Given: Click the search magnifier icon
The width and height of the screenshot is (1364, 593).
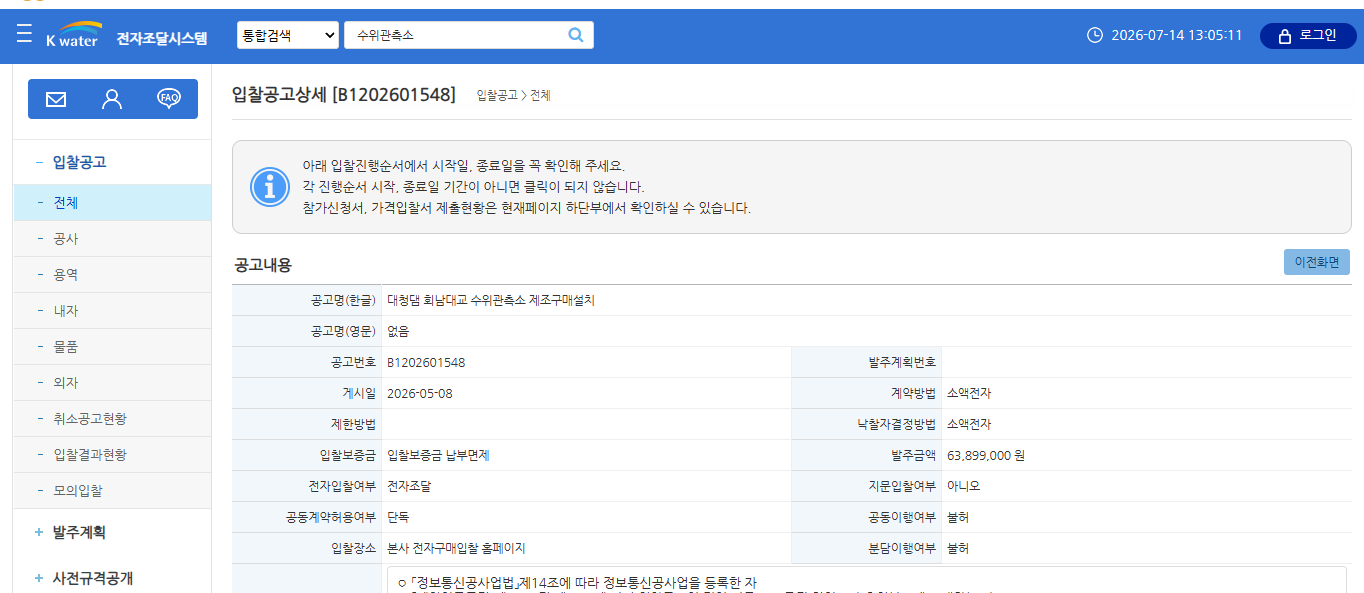Looking at the screenshot, I should (x=576, y=35).
